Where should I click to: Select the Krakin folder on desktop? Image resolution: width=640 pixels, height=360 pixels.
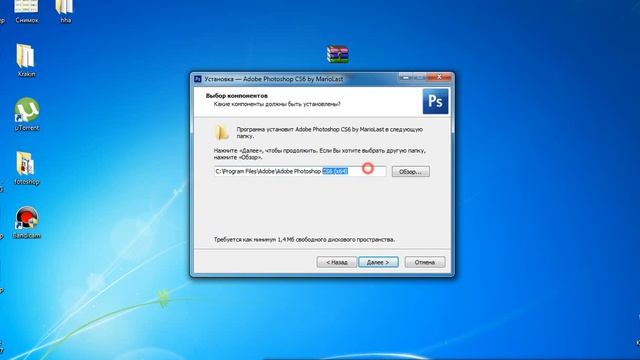pyautogui.click(x=26, y=60)
